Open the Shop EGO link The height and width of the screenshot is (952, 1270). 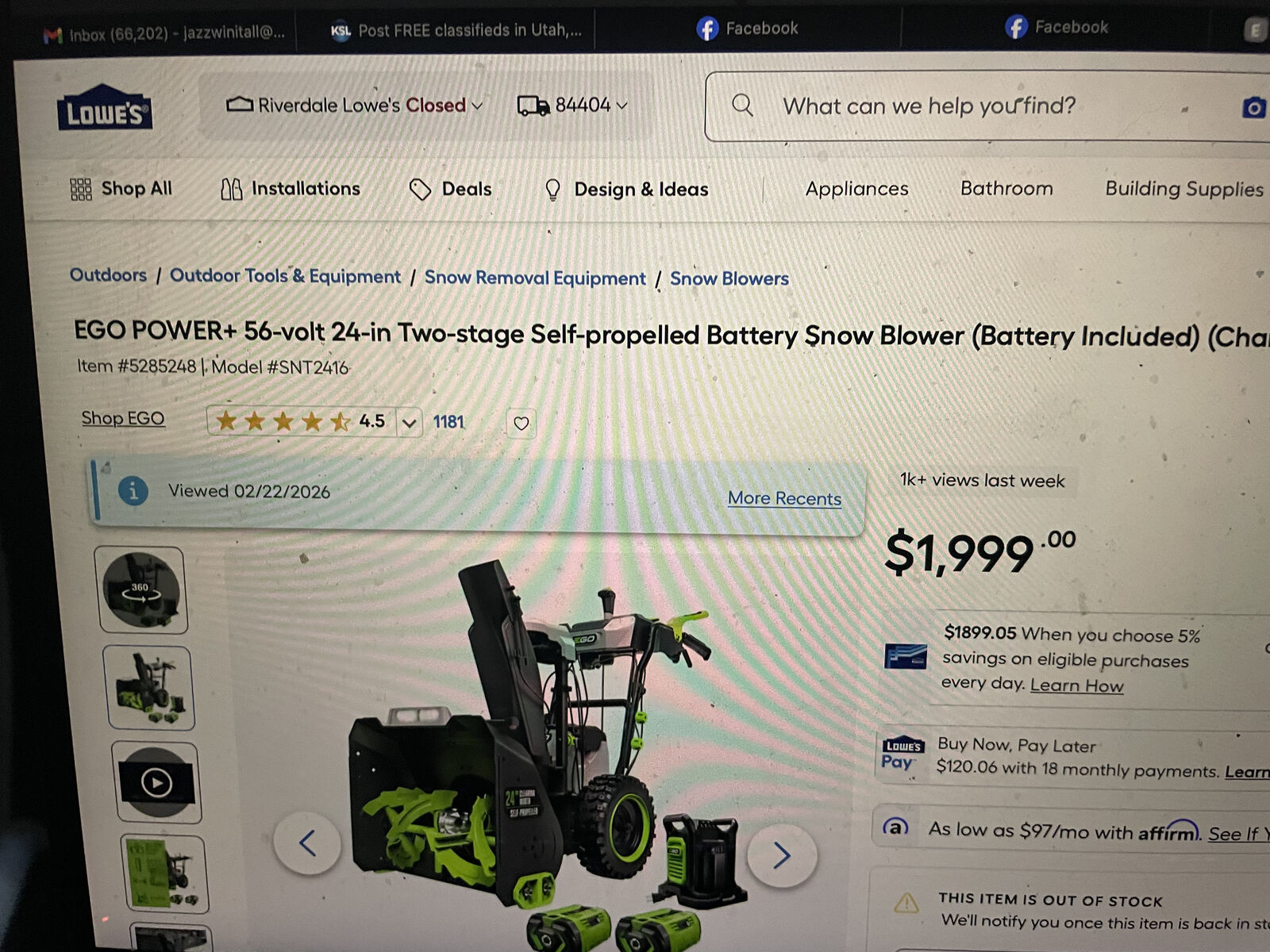coord(123,418)
